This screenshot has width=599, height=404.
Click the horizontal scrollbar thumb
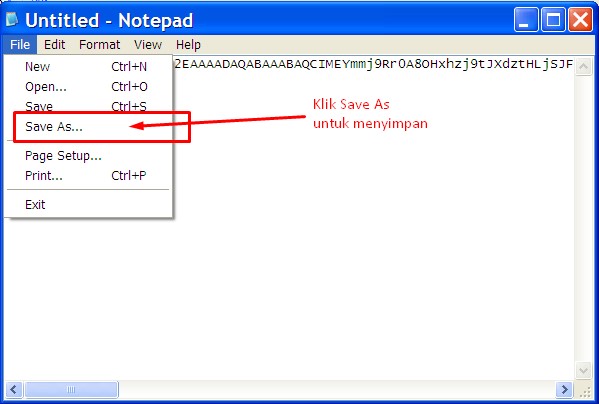tap(71, 390)
